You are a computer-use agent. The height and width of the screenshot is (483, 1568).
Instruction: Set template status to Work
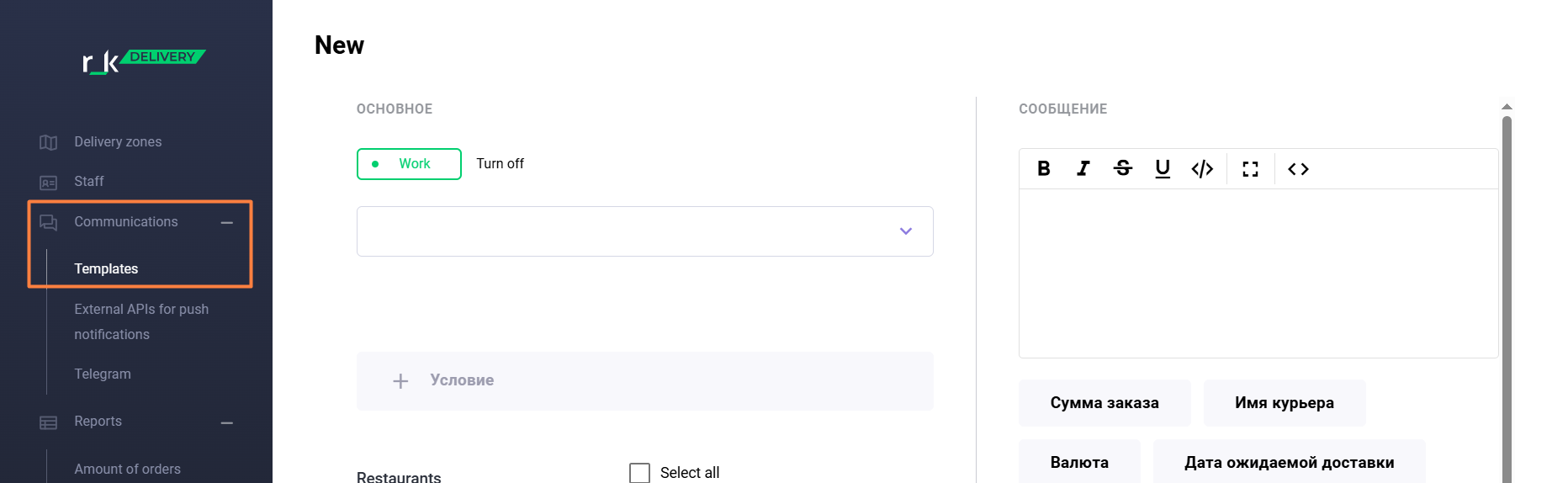[x=409, y=164]
